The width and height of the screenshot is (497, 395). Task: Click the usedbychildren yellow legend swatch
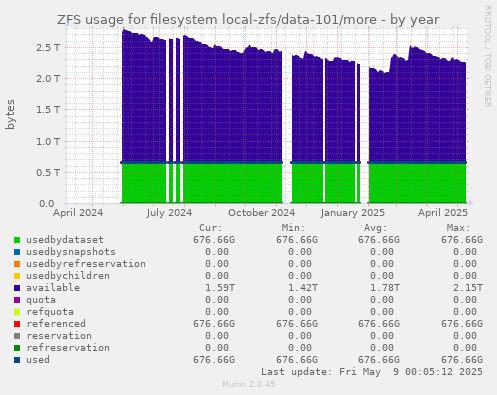[x=17, y=276]
